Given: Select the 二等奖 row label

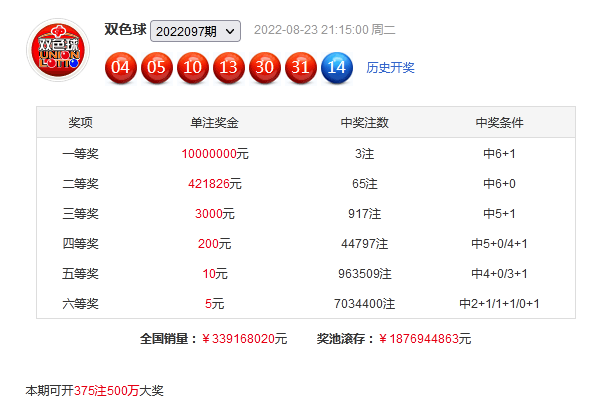Looking at the screenshot, I should pyautogui.click(x=80, y=184).
